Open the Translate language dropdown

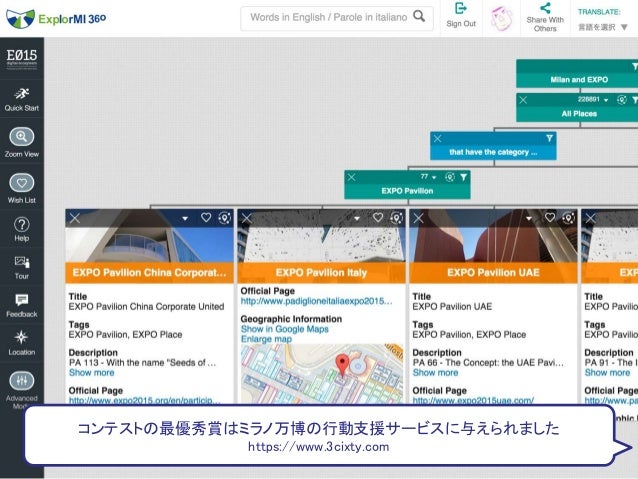point(603,27)
